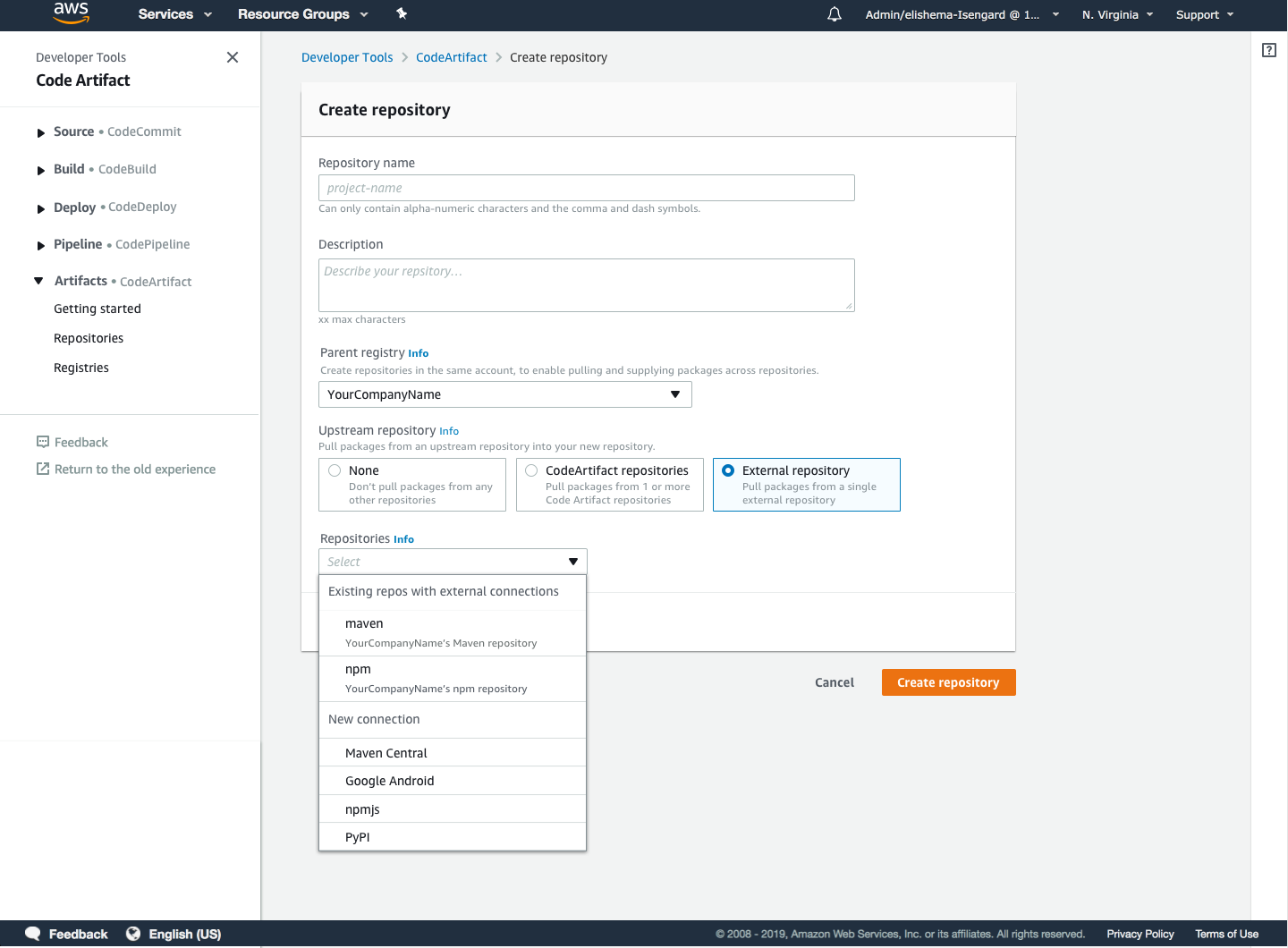Click the Upstream repository Info link
The image size is (1288, 948).
449,431
